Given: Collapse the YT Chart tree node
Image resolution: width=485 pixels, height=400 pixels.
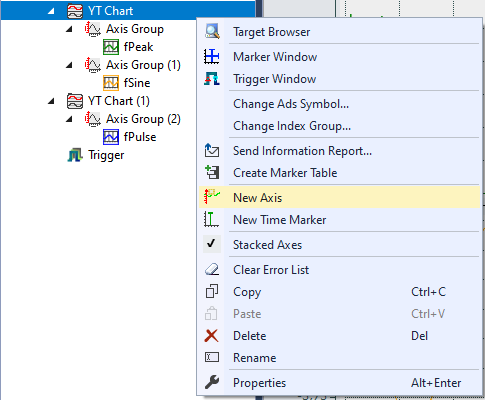Looking at the screenshot, I should click(x=51, y=11).
